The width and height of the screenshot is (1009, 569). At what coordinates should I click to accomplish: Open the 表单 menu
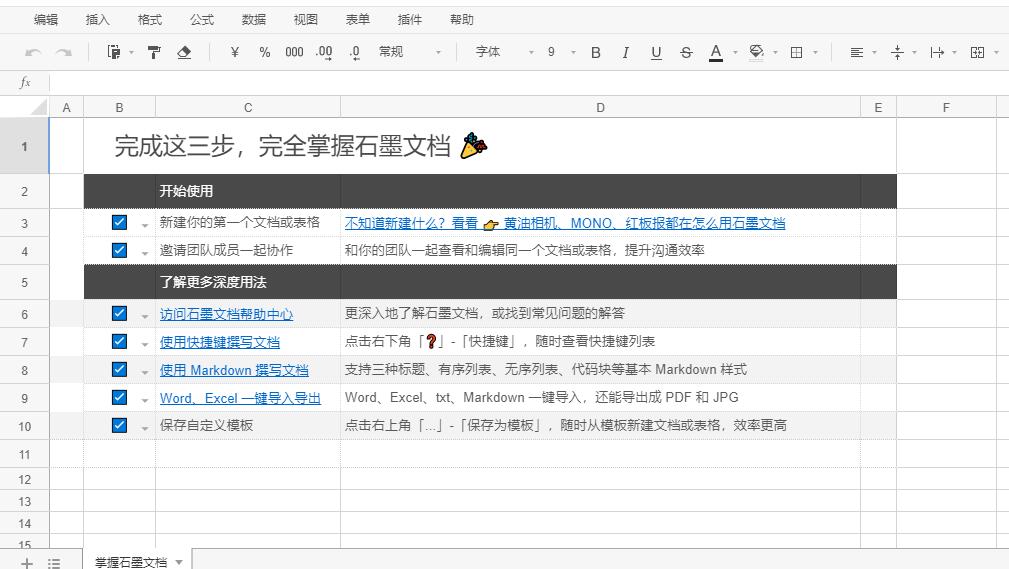point(358,20)
